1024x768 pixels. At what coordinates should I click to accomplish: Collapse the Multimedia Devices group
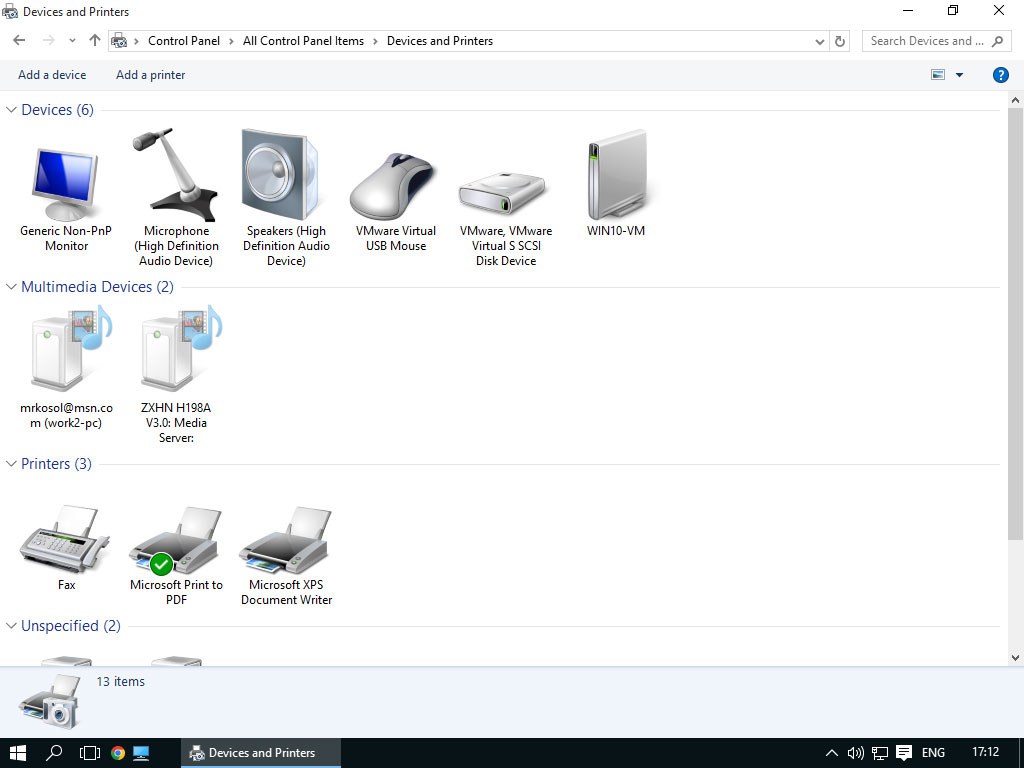click(x=12, y=287)
